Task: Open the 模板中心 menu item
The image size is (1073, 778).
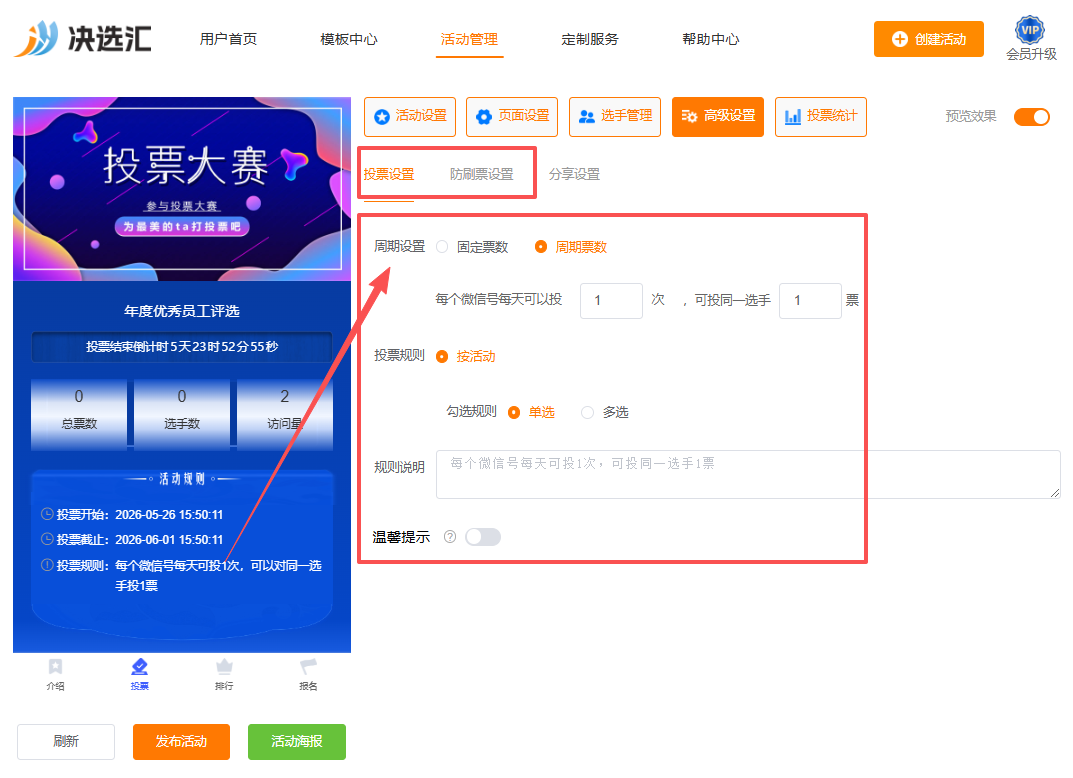Action: click(x=349, y=39)
